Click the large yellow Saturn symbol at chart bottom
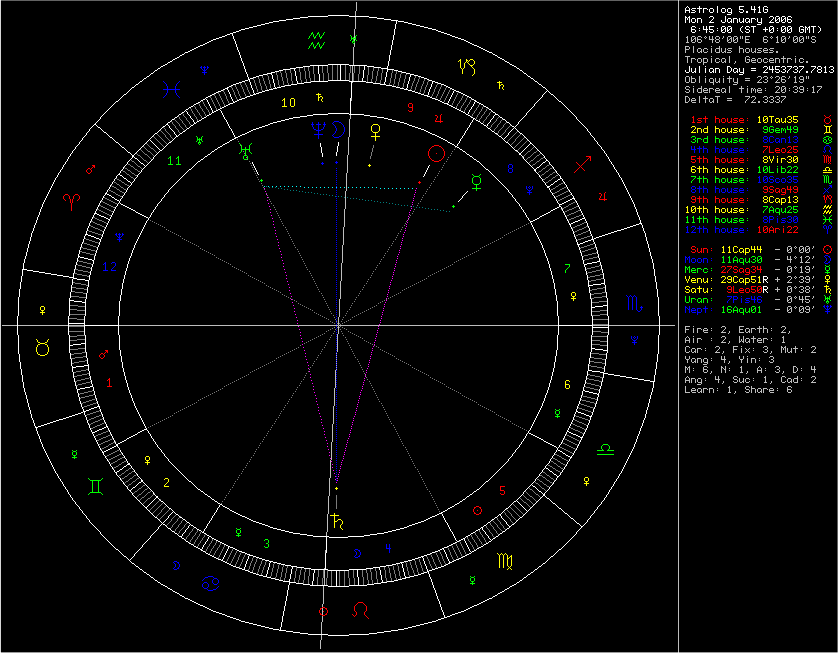The height and width of the screenshot is (653, 838). 338,521
